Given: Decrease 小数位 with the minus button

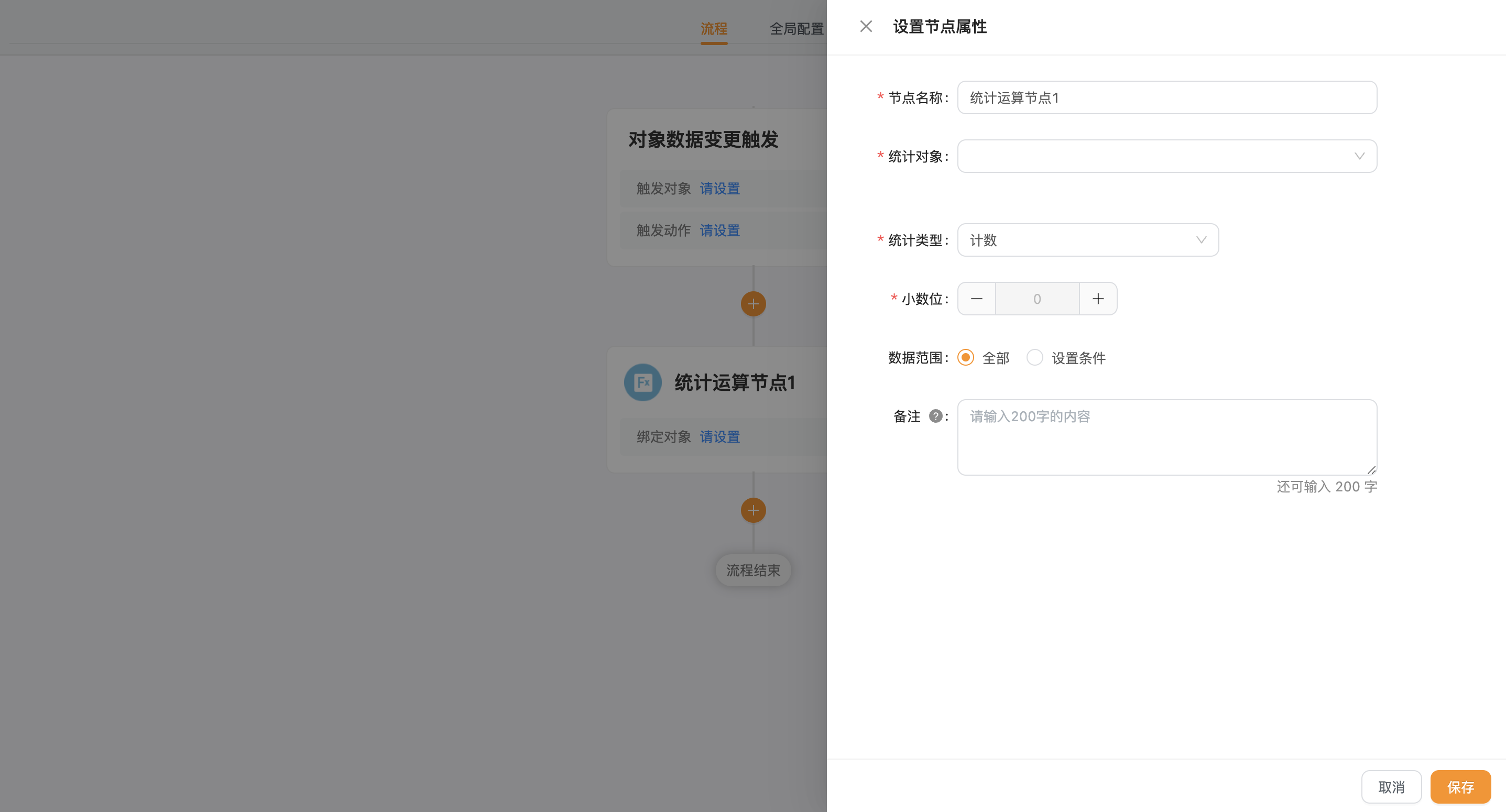Looking at the screenshot, I should coord(976,299).
